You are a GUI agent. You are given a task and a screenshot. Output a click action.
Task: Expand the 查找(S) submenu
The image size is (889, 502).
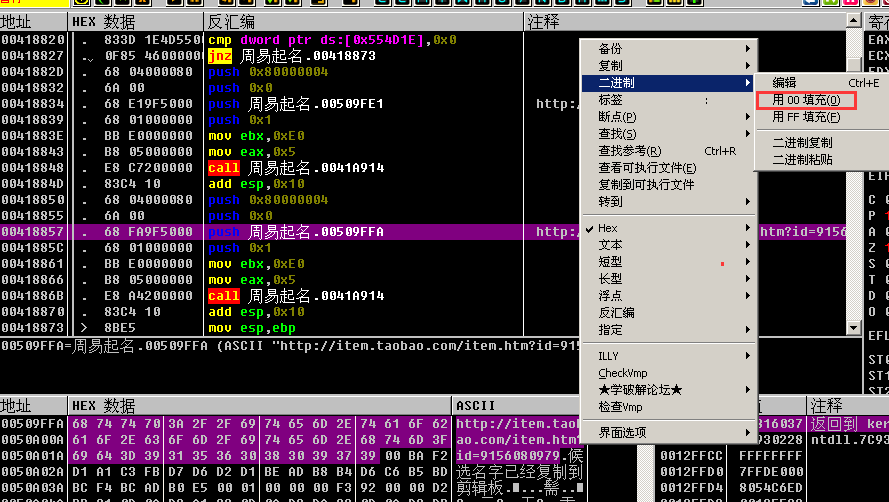point(669,134)
